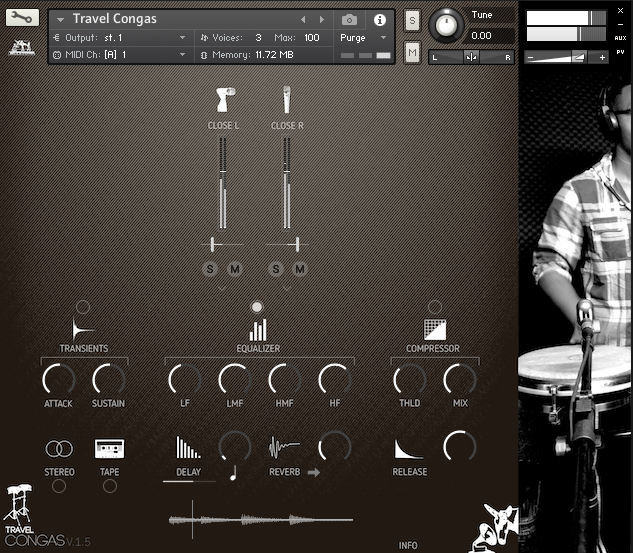The width and height of the screenshot is (633, 553).
Task: Click the volume plus button
Action: 602,58
